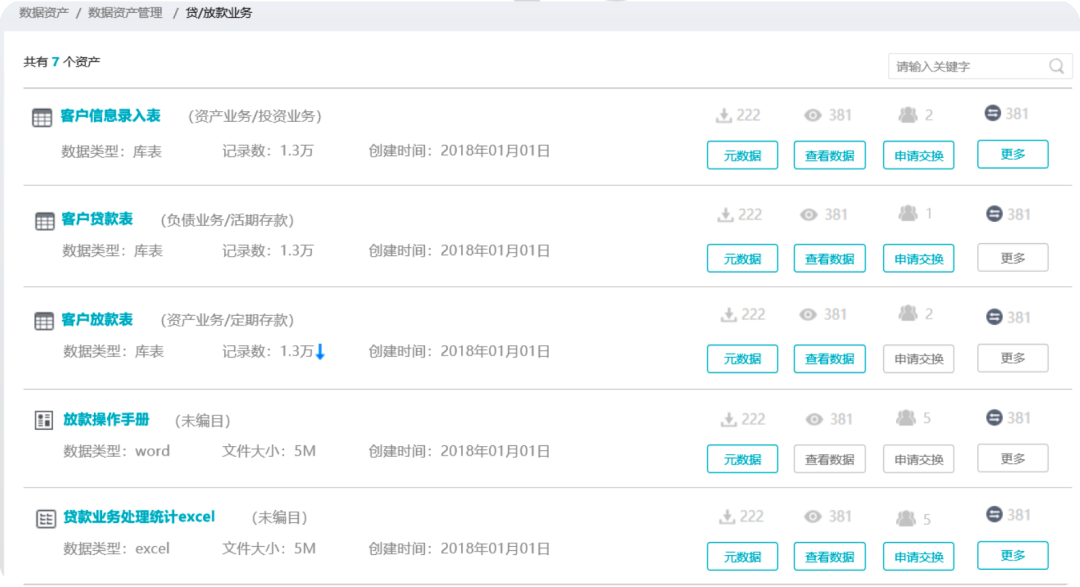Click the eye view icon for 客户信息录入表
Screen dimensions: 1080x587
click(x=813, y=115)
